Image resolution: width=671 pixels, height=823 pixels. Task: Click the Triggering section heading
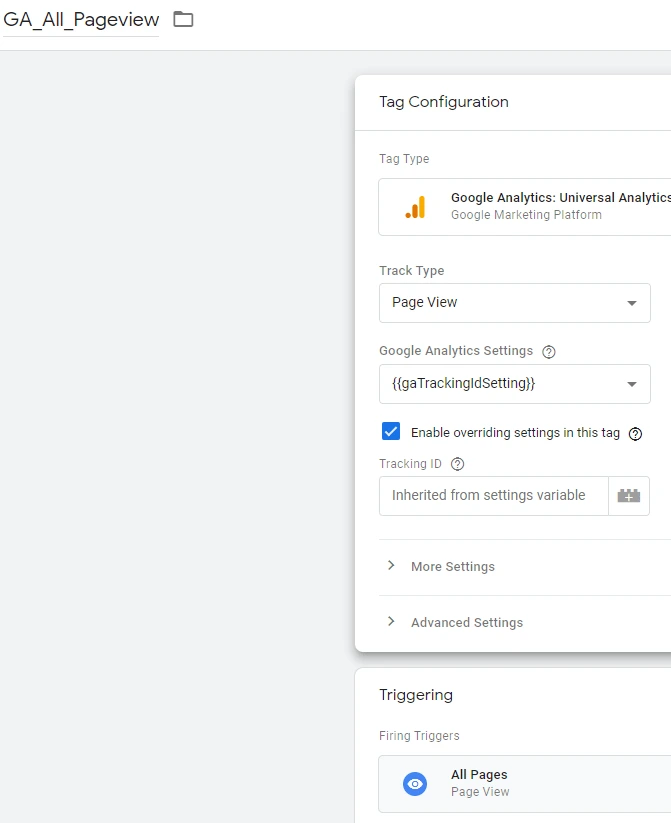(x=415, y=695)
